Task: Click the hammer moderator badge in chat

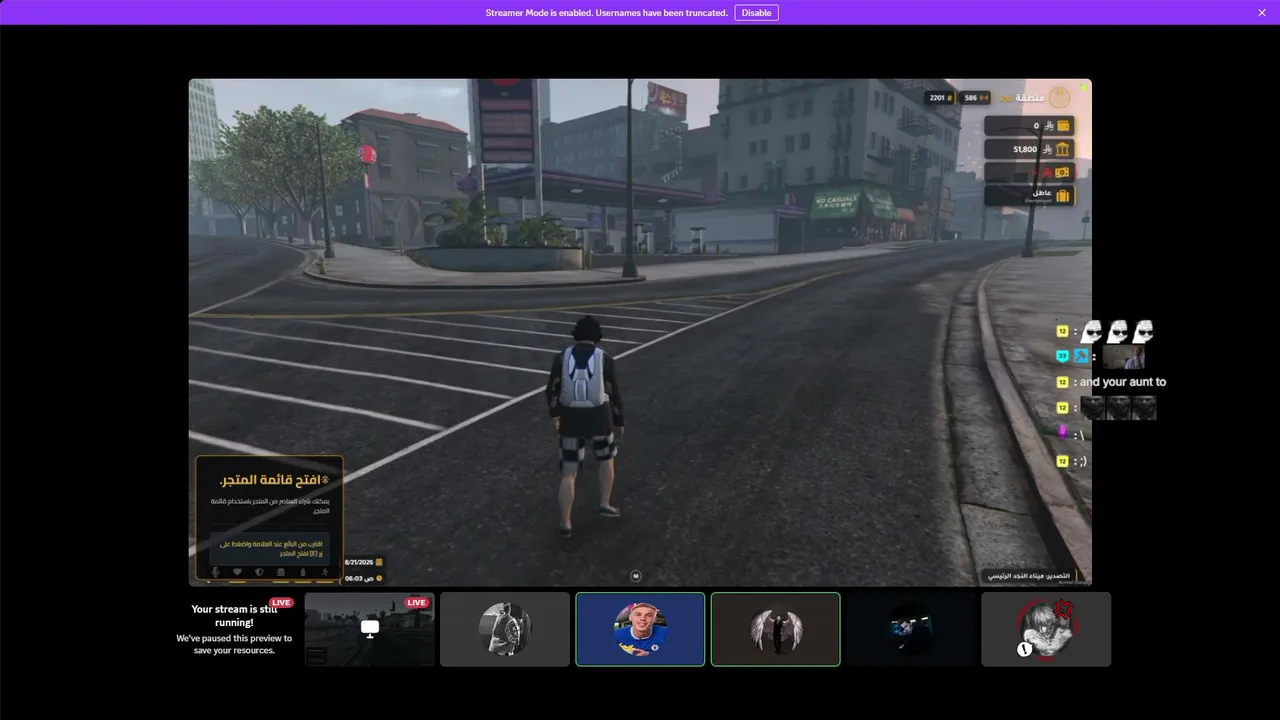Action: 1081,355
